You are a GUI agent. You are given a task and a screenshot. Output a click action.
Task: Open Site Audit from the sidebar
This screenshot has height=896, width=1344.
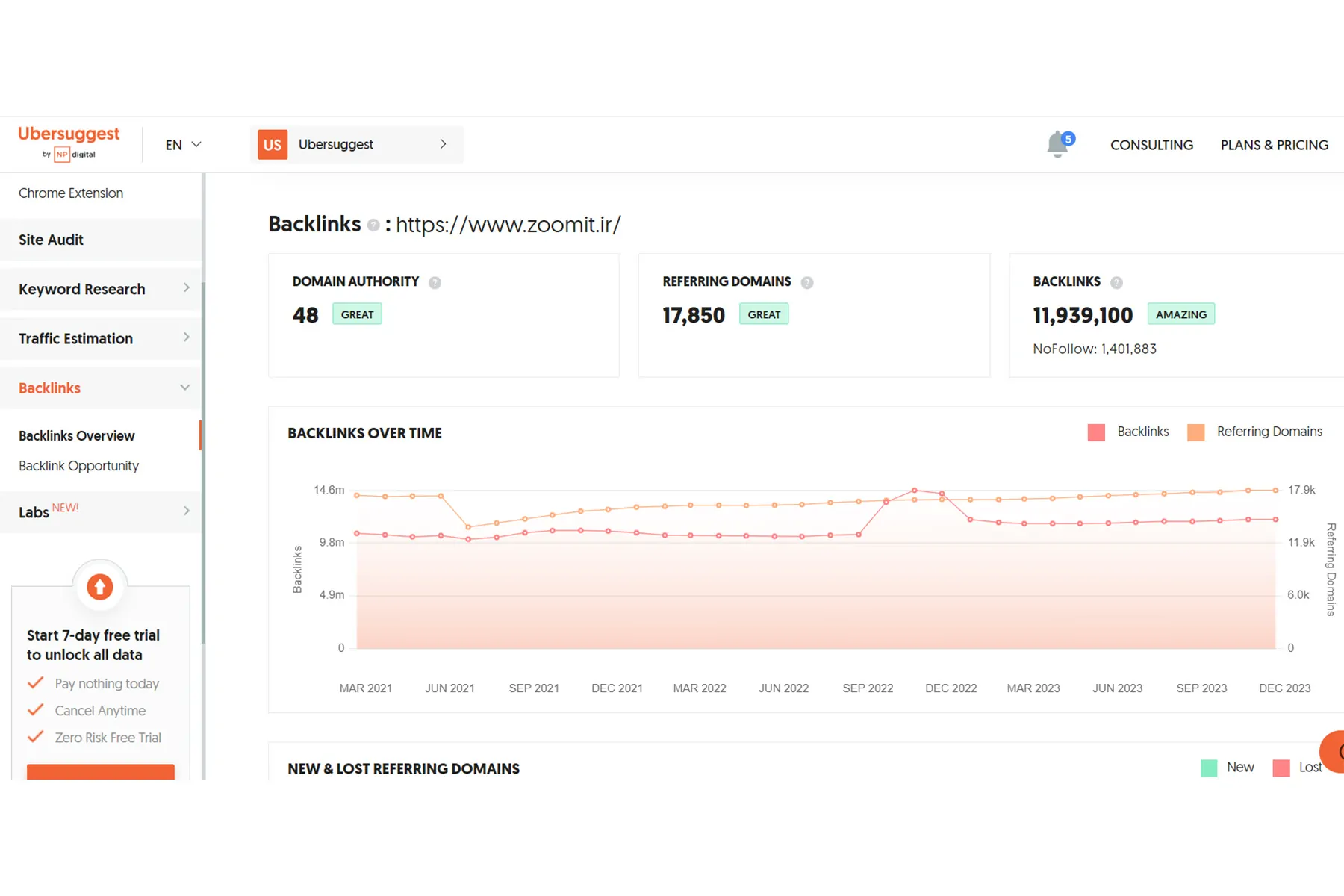[51, 240]
